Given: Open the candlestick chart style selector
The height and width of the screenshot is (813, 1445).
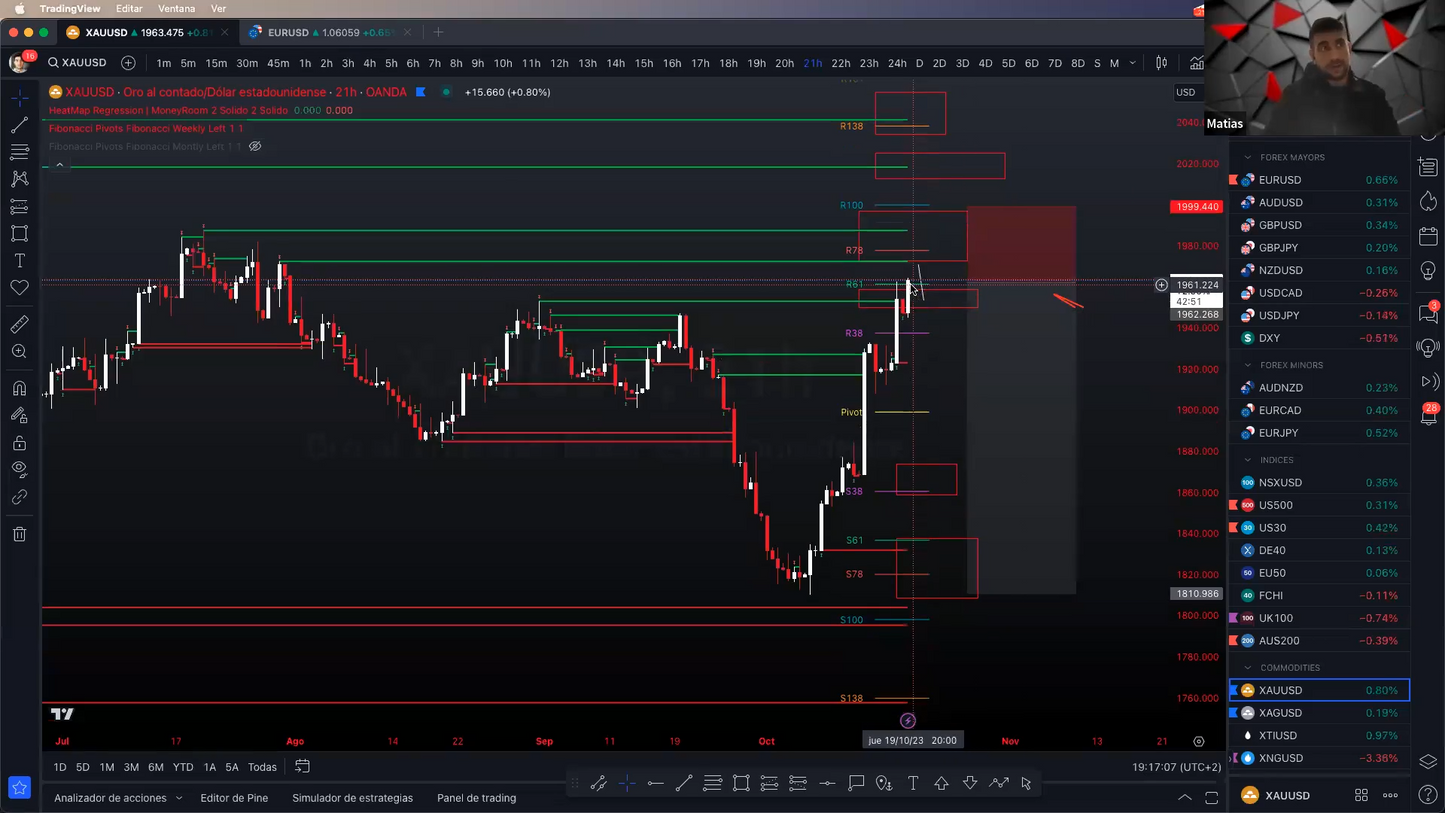Looking at the screenshot, I should 1161,63.
